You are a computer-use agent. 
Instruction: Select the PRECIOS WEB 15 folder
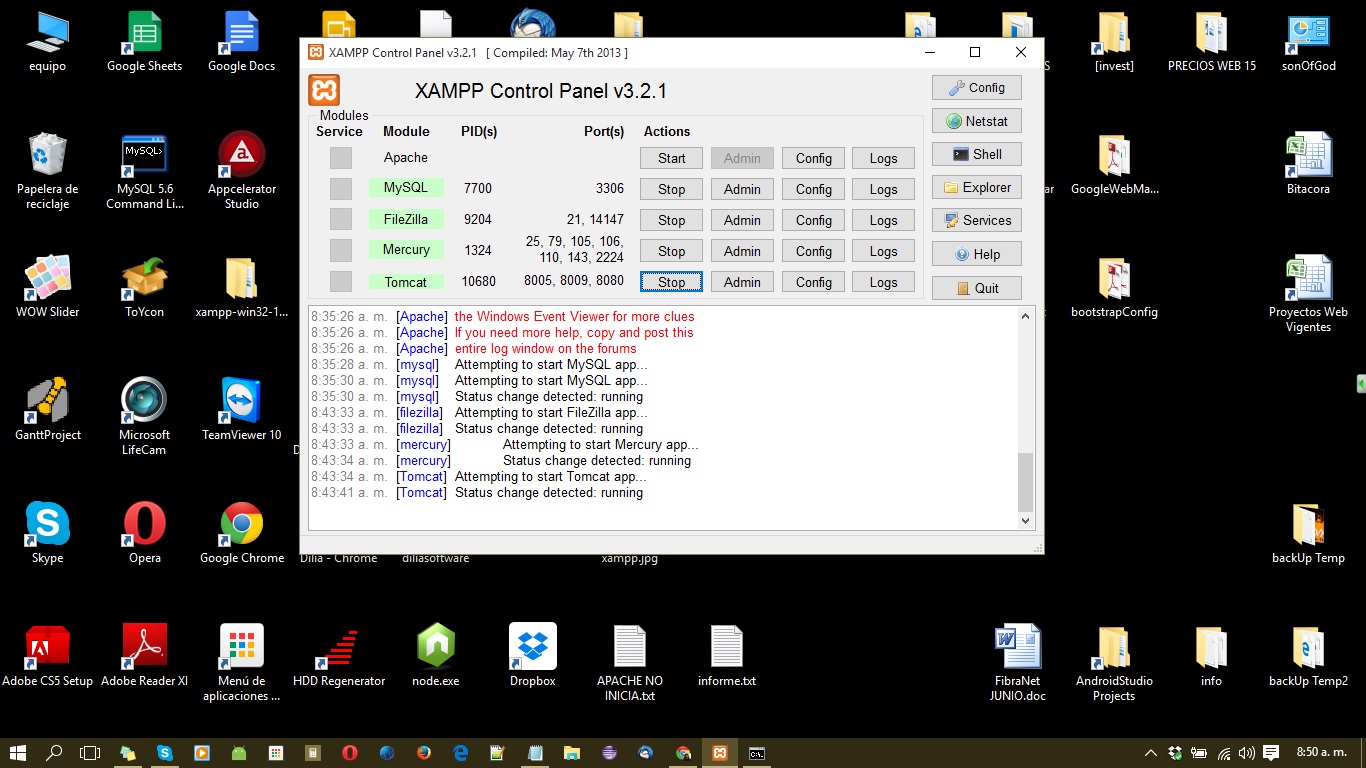pyautogui.click(x=1211, y=40)
